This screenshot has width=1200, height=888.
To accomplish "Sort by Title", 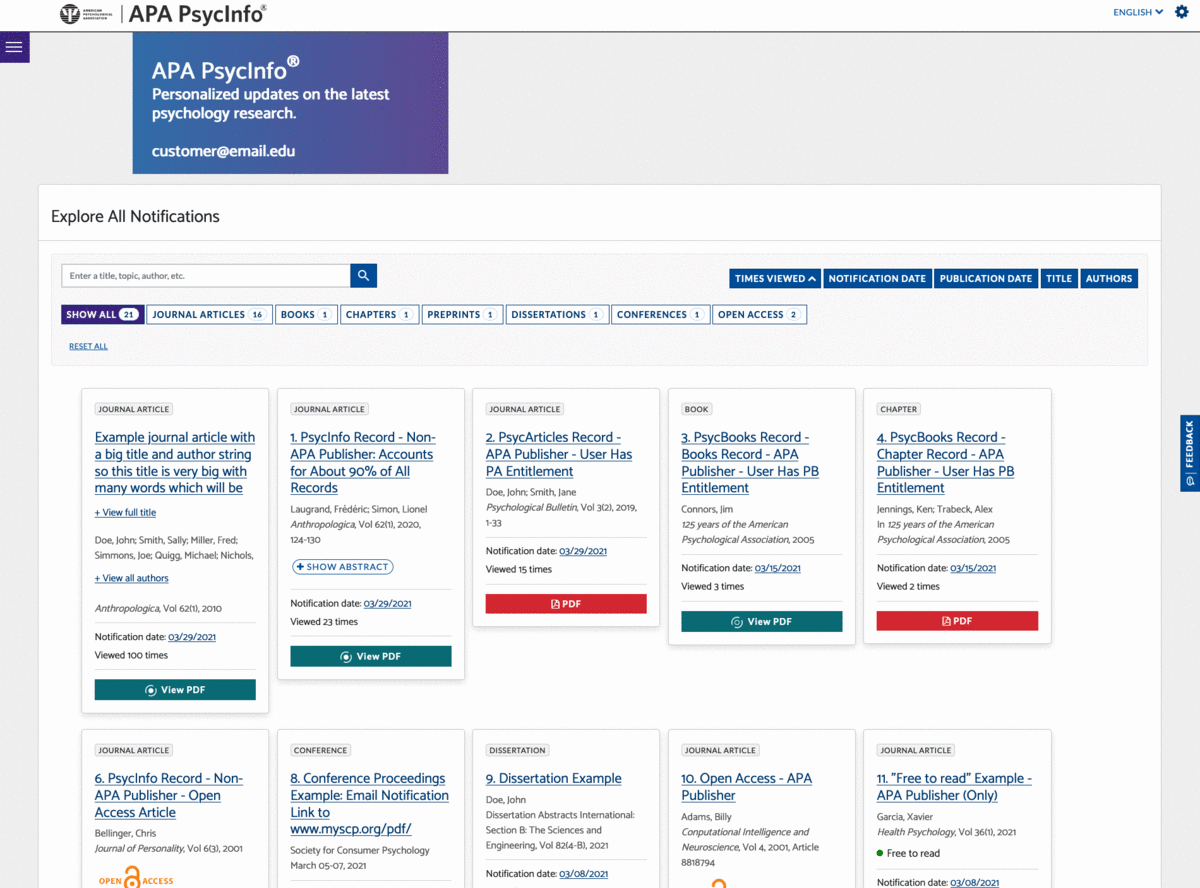I will coord(1059,279).
